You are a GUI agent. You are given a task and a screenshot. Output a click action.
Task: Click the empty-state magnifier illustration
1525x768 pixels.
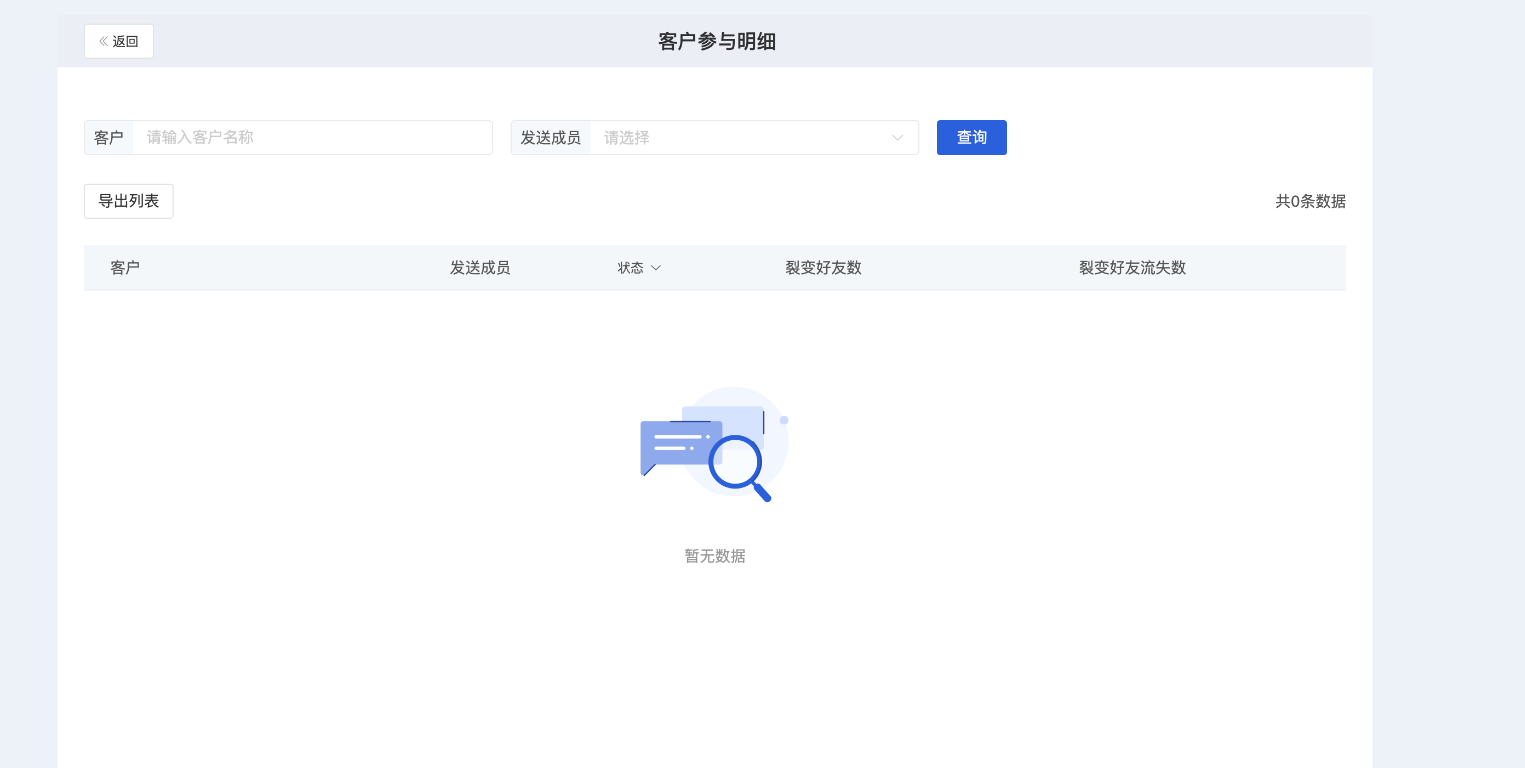(x=715, y=443)
